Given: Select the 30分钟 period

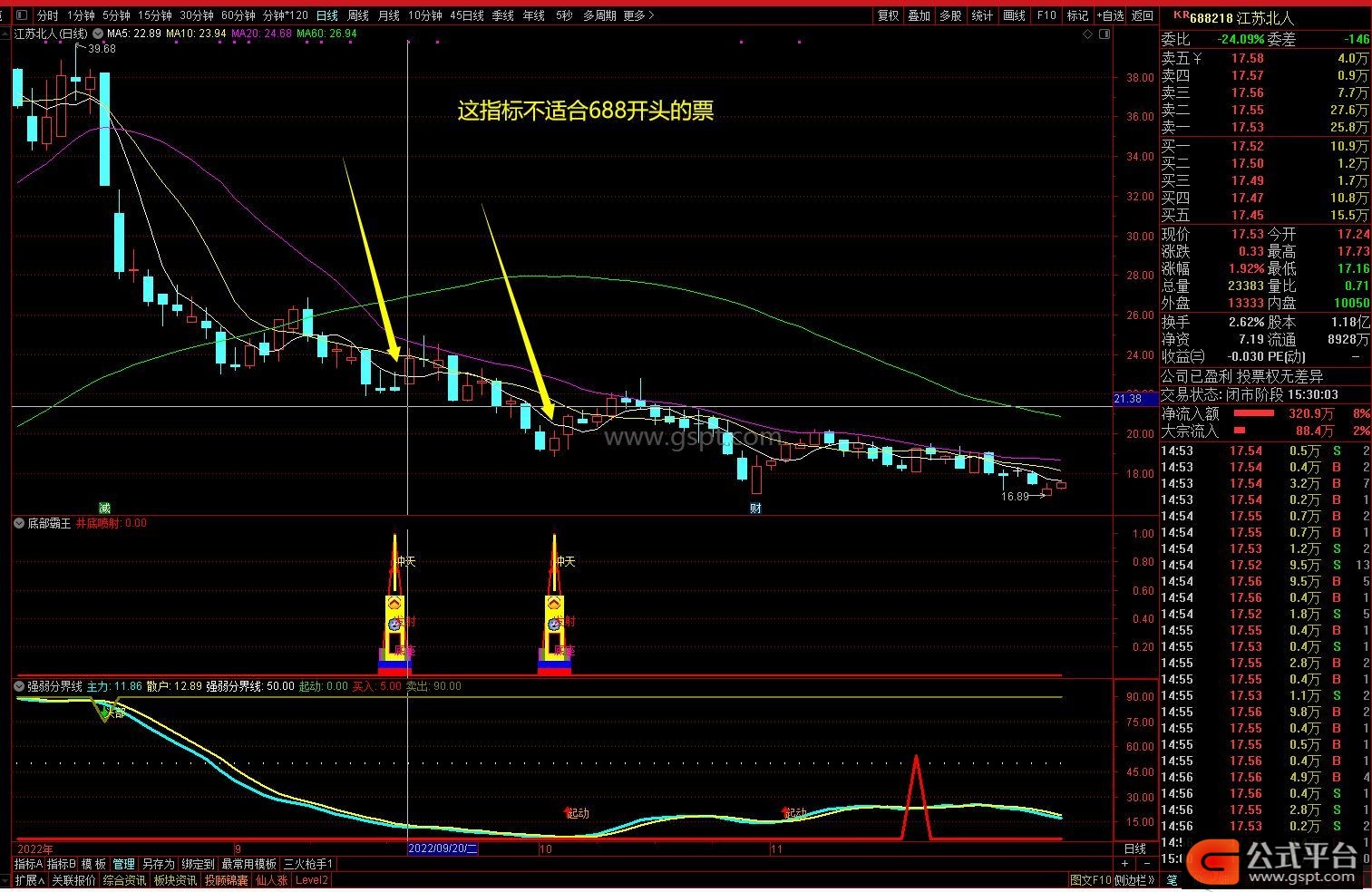Looking at the screenshot, I should coord(196,15).
